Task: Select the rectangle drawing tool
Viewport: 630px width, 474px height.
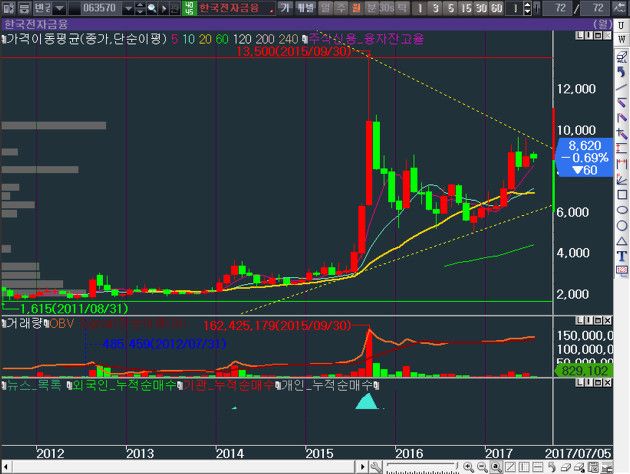Action: pyautogui.click(x=622, y=195)
